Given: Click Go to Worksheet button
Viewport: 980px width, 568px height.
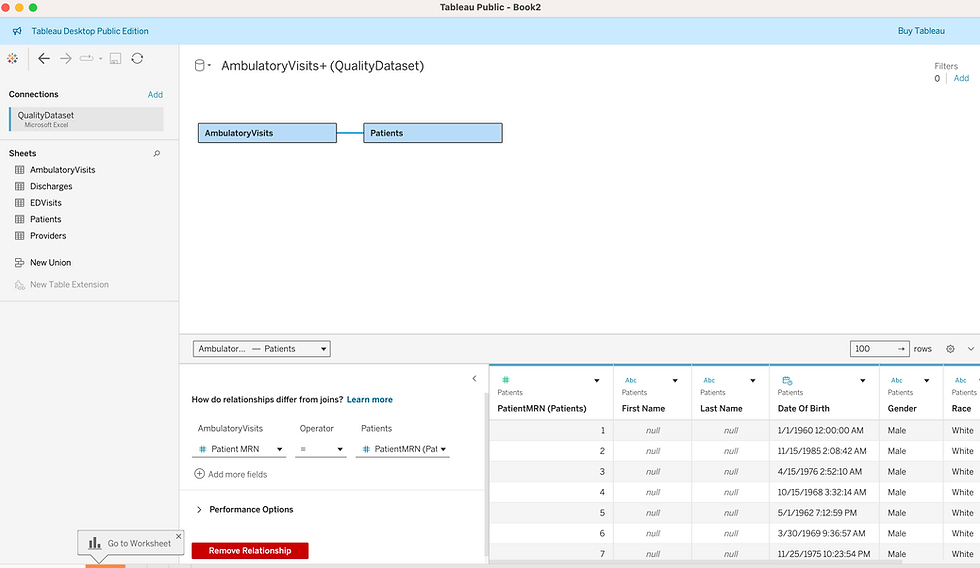Looking at the screenshot, I should tap(131, 543).
